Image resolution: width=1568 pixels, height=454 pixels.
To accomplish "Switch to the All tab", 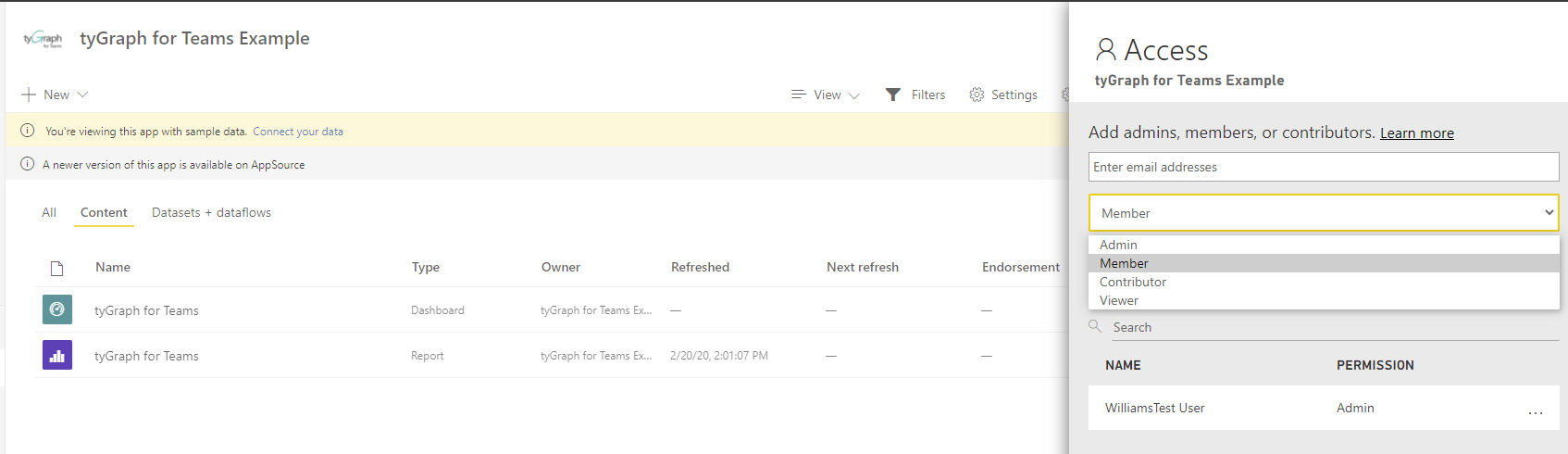I will [49, 212].
